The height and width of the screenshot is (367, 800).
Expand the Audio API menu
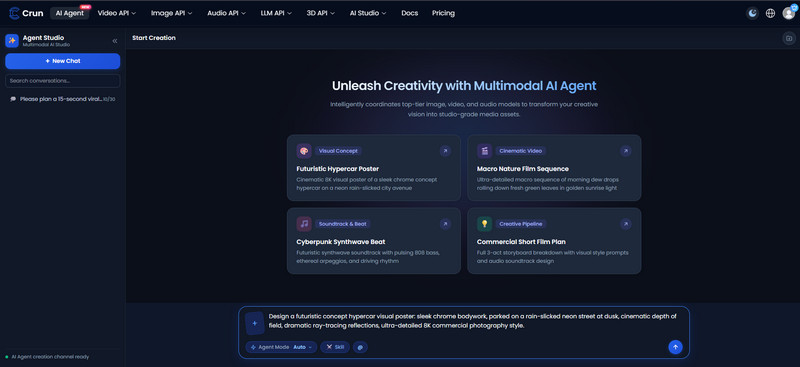[227, 13]
